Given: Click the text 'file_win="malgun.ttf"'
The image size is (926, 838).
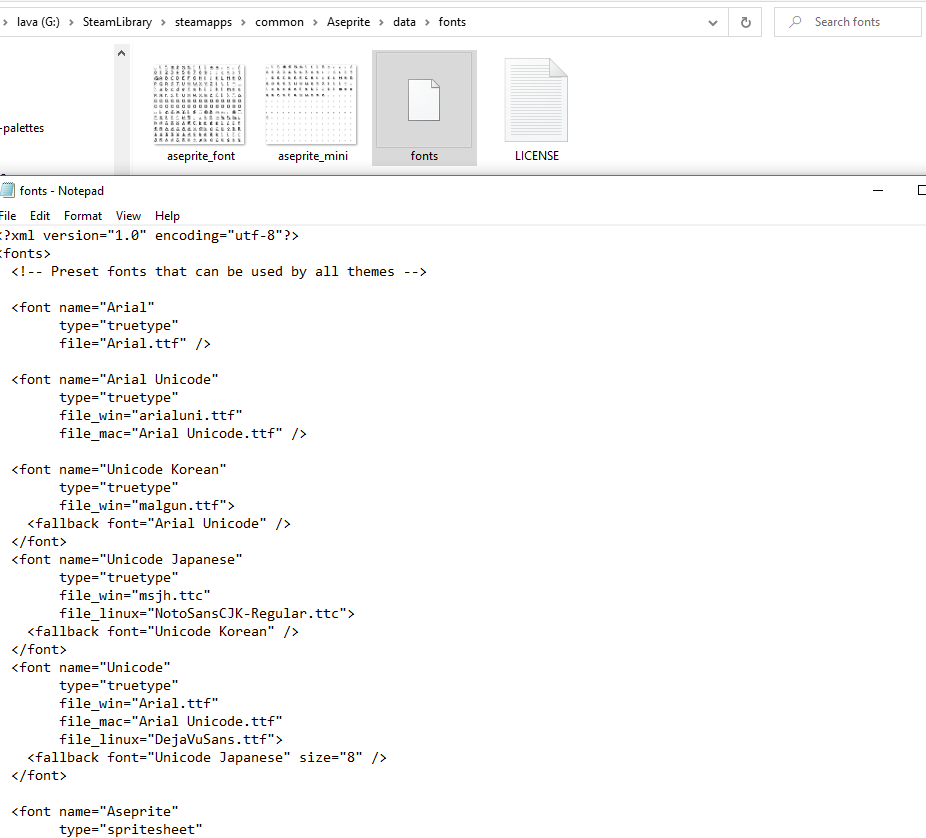Looking at the screenshot, I should coord(143,506).
